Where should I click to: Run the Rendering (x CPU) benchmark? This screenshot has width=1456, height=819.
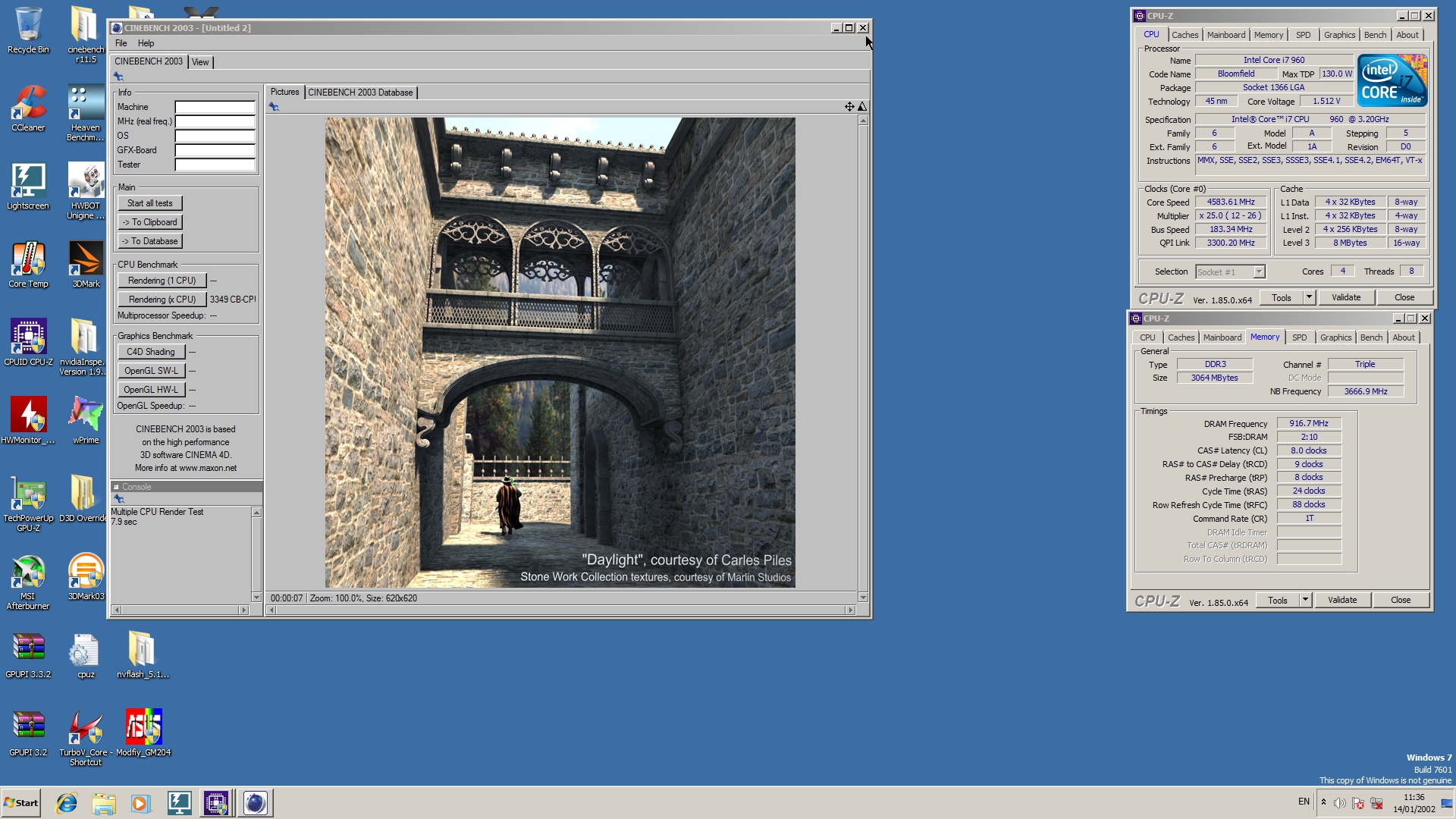click(x=162, y=300)
